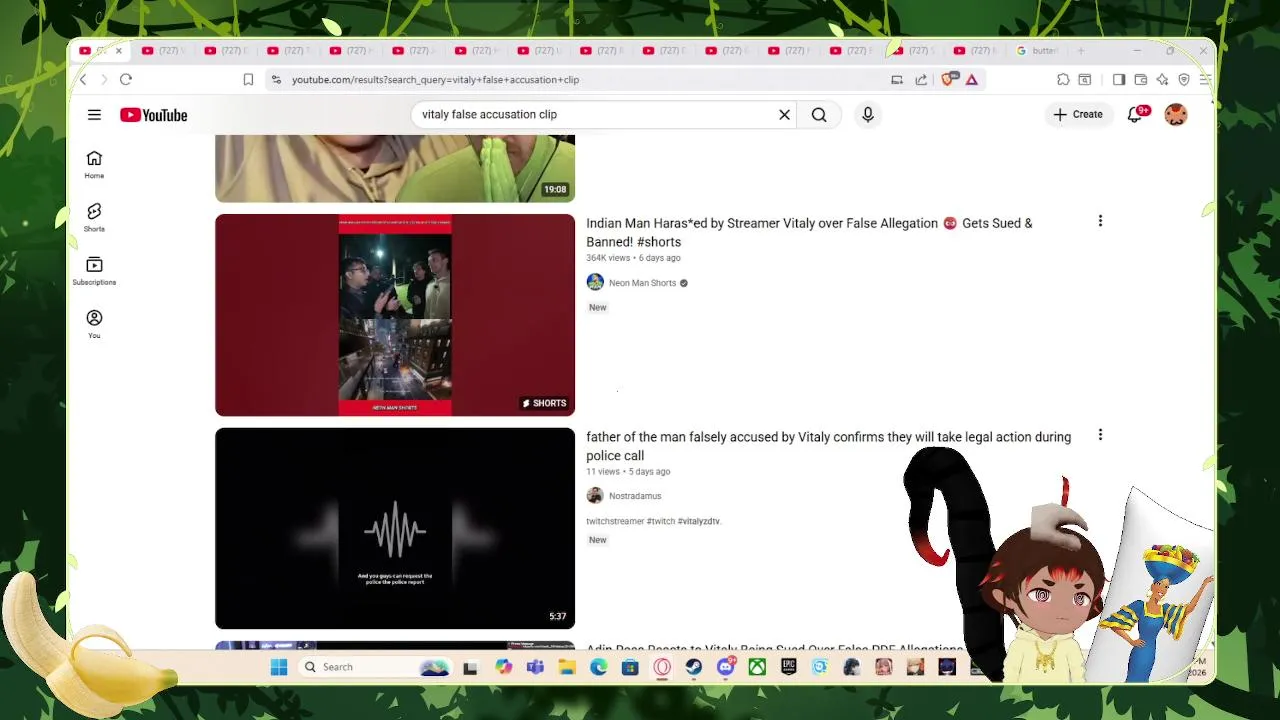Open the browser extensions puzzle icon

pyautogui.click(x=1063, y=80)
